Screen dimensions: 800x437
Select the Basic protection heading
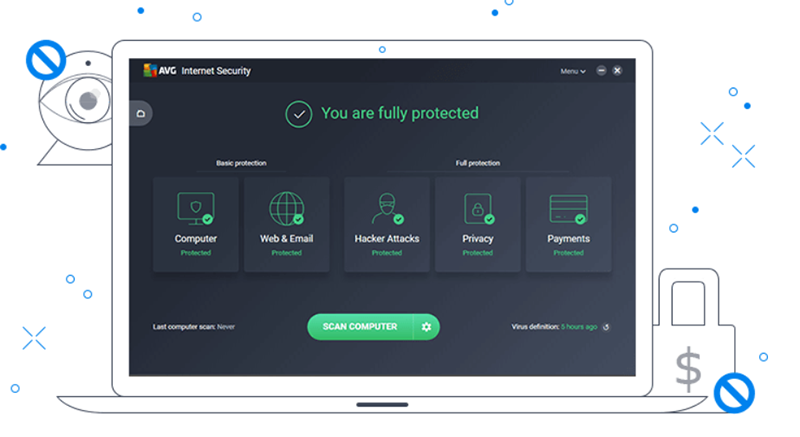241,163
